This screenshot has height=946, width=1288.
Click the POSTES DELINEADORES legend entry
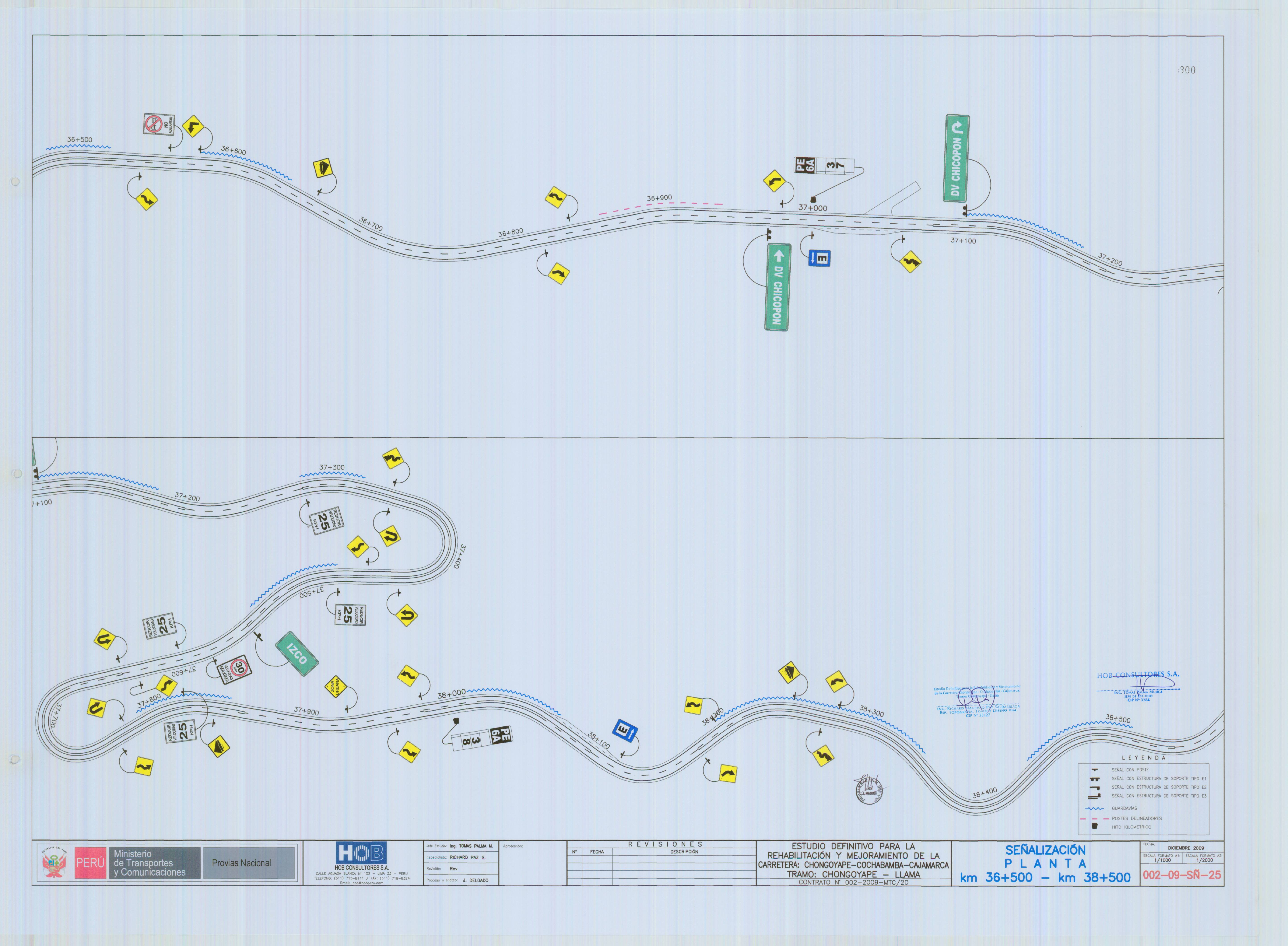[1137, 819]
